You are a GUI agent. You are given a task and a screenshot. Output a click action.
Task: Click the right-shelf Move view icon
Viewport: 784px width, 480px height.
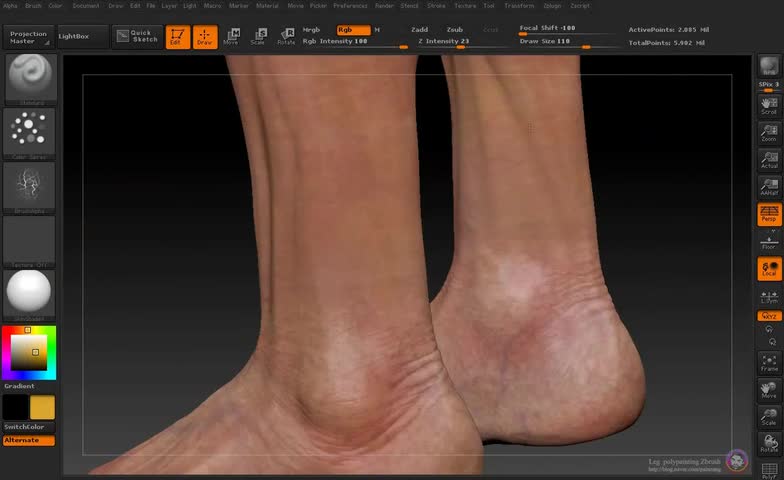click(x=769, y=390)
